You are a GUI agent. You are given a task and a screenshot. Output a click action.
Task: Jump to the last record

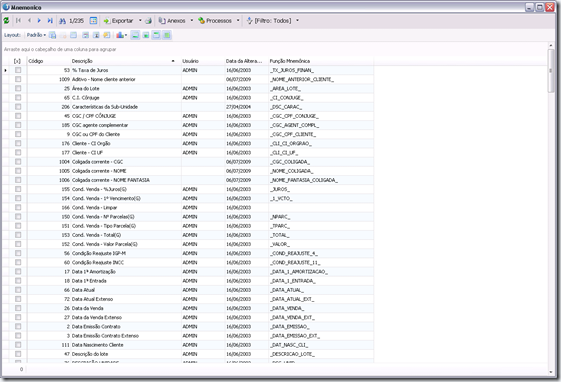coord(50,21)
